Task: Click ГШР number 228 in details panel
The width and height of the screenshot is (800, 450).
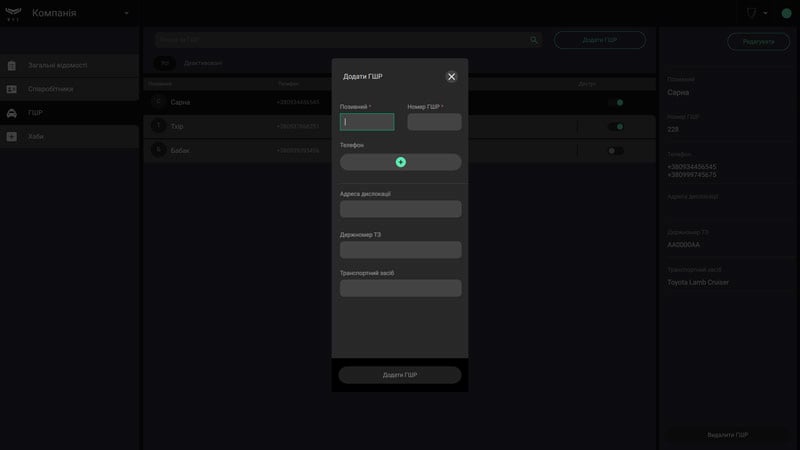Action: point(672,130)
